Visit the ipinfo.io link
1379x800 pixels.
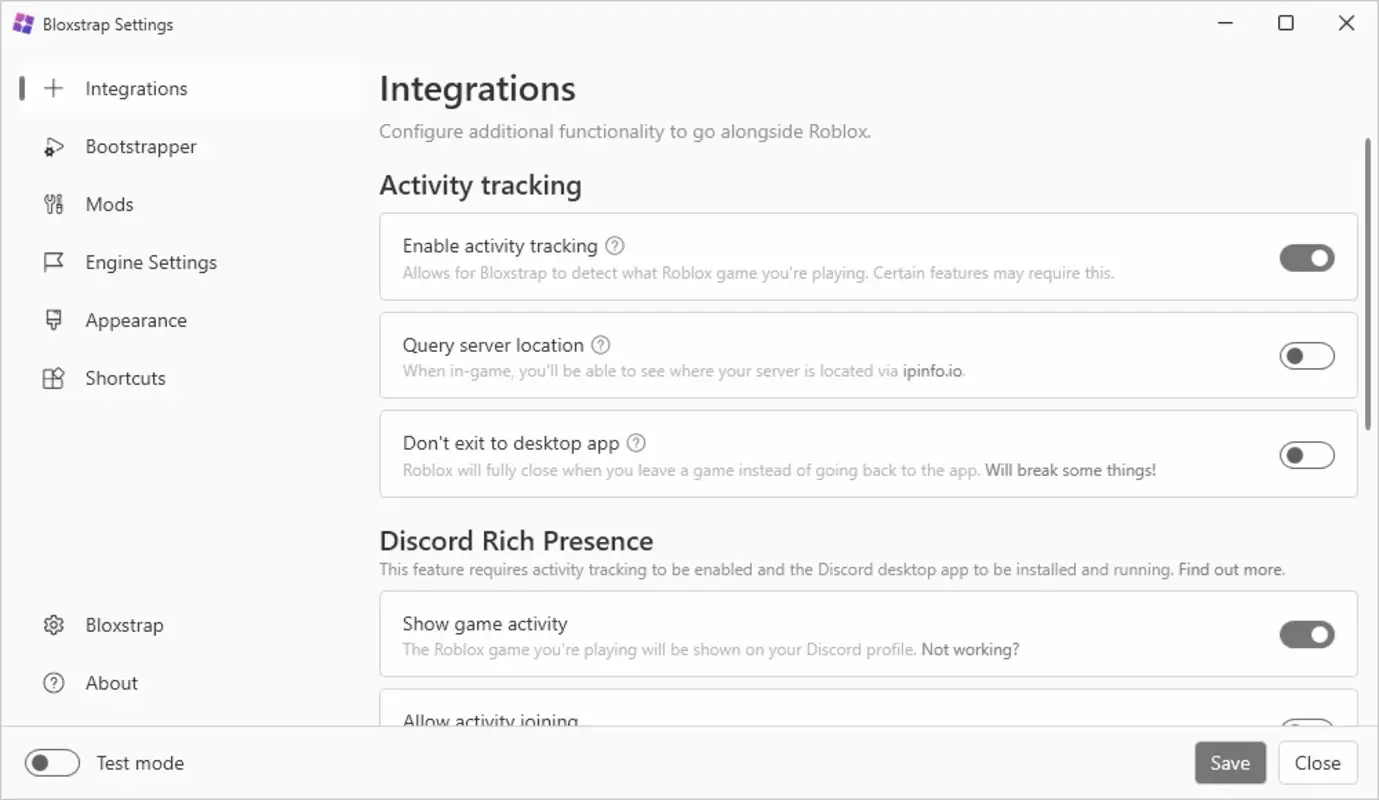[x=933, y=370]
